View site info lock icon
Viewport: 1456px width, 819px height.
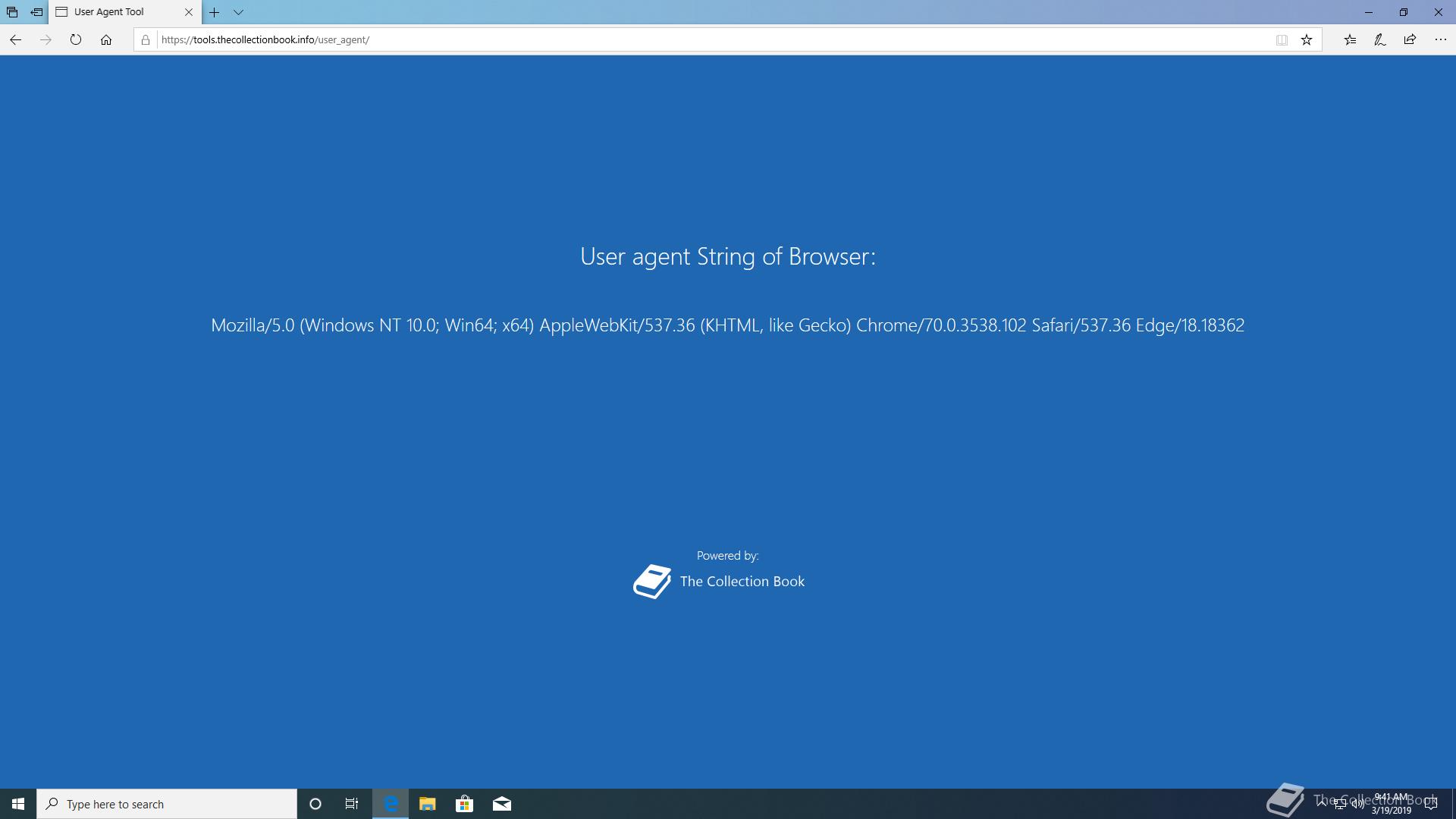pyautogui.click(x=146, y=39)
